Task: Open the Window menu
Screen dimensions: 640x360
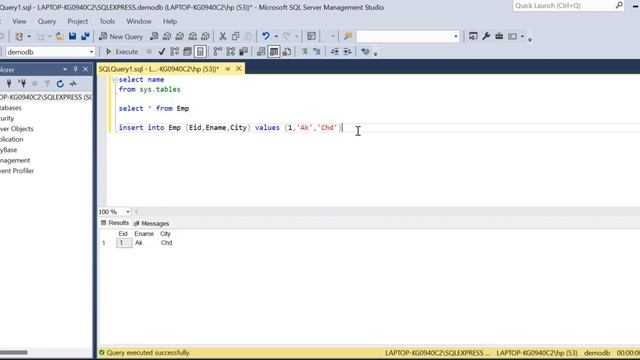Action: (x=139, y=21)
